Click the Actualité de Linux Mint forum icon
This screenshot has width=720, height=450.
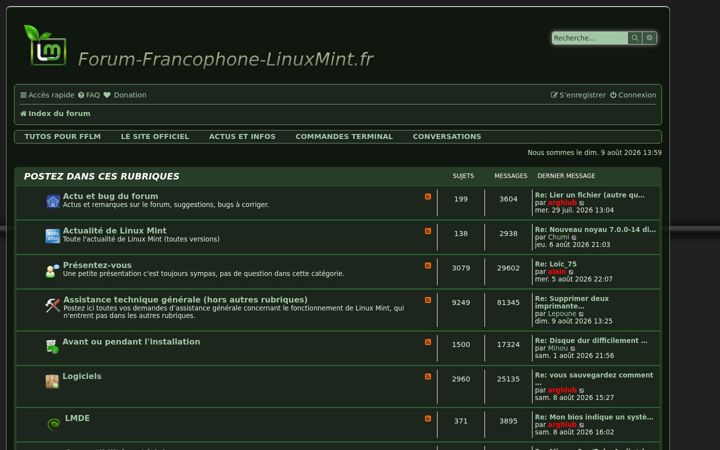pos(53,236)
